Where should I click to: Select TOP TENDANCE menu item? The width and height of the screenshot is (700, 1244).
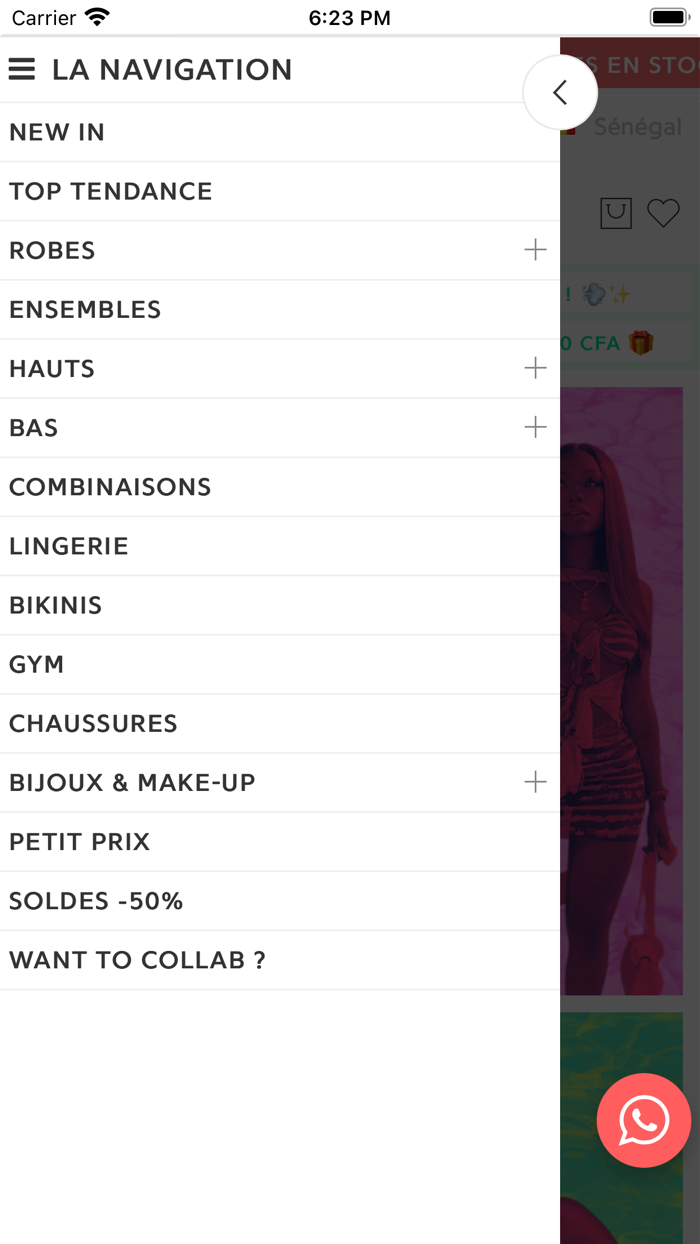point(111,191)
